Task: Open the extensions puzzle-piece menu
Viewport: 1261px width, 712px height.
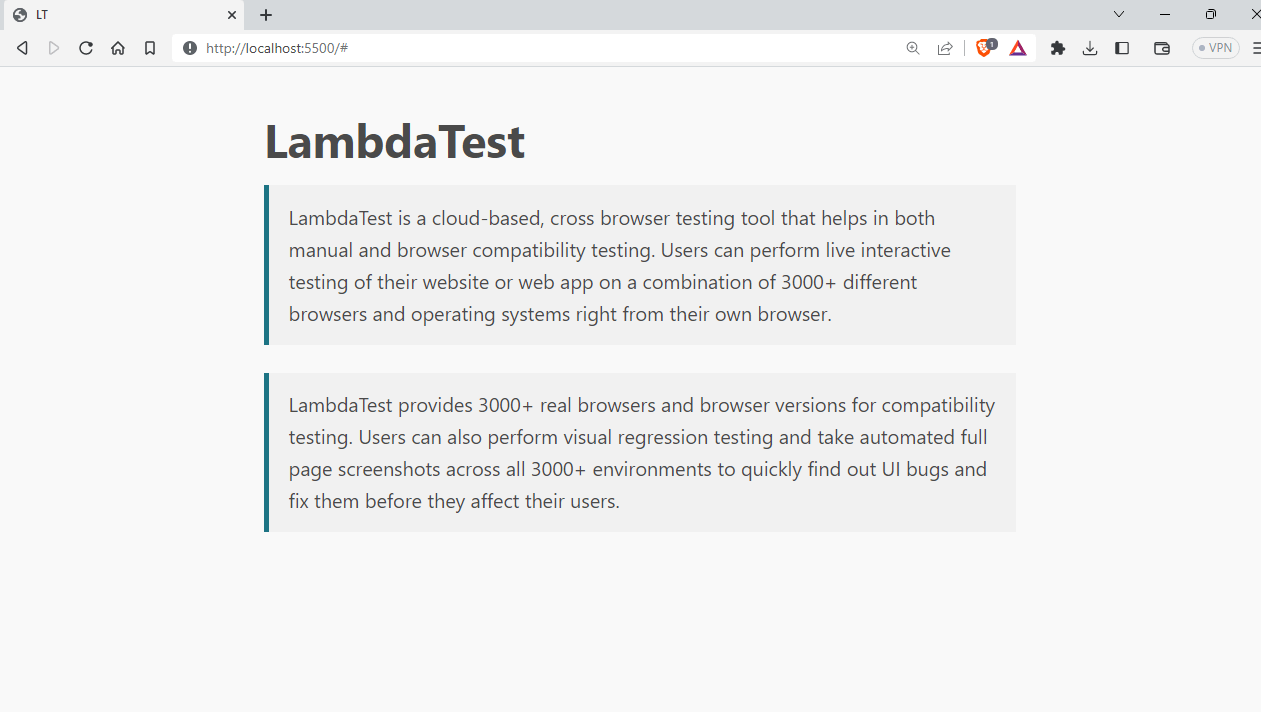Action: pos(1057,47)
